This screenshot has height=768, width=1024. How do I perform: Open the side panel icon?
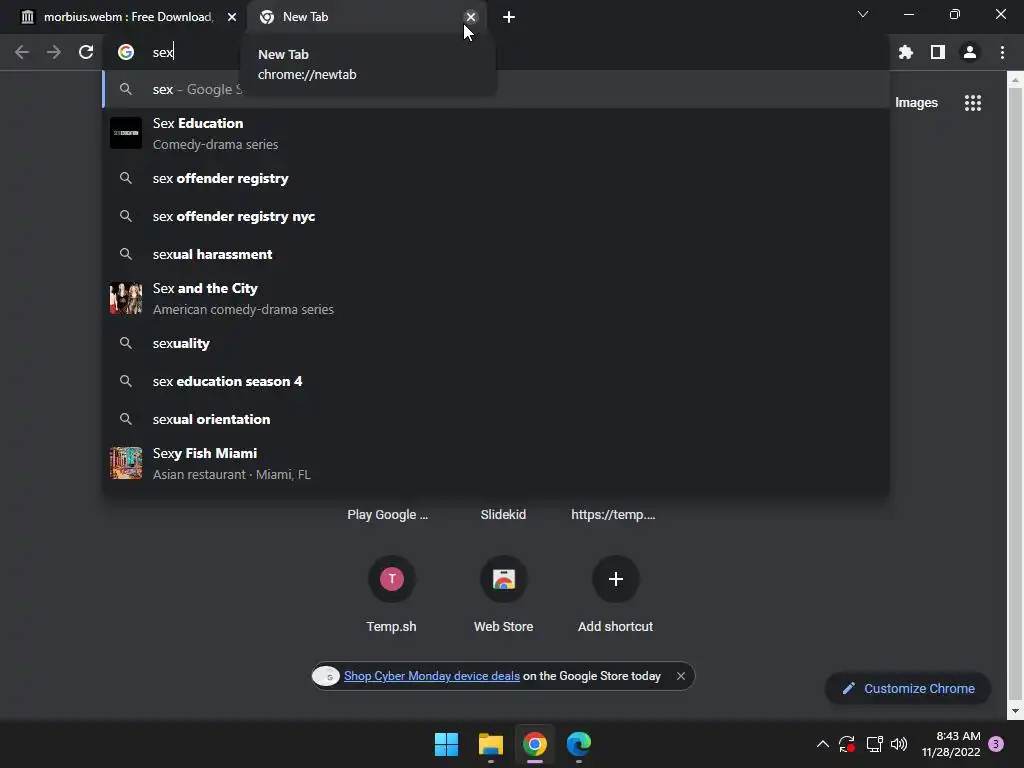pyautogui.click(x=938, y=52)
